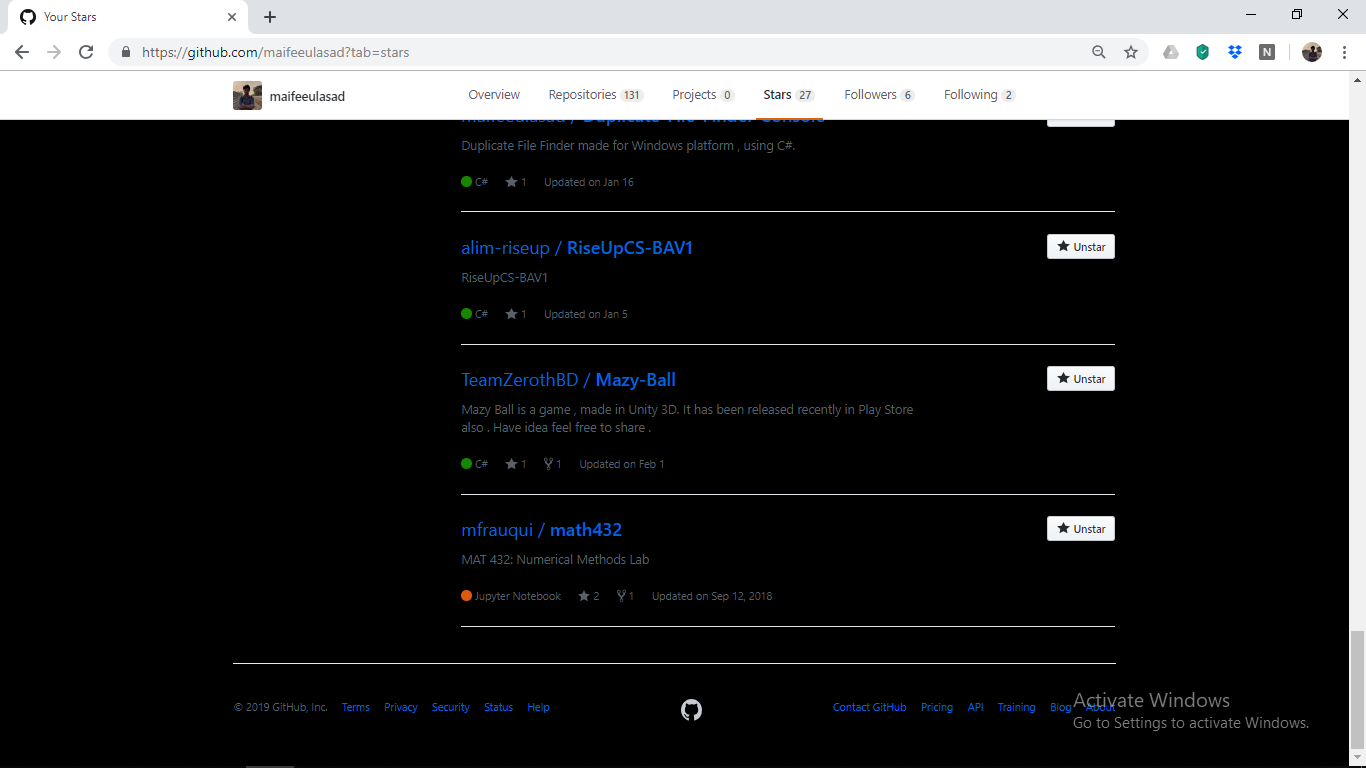Click stargazers count on Mazy-Ball
This screenshot has height=768, width=1366.
pyautogui.click(x=516, y=464)
